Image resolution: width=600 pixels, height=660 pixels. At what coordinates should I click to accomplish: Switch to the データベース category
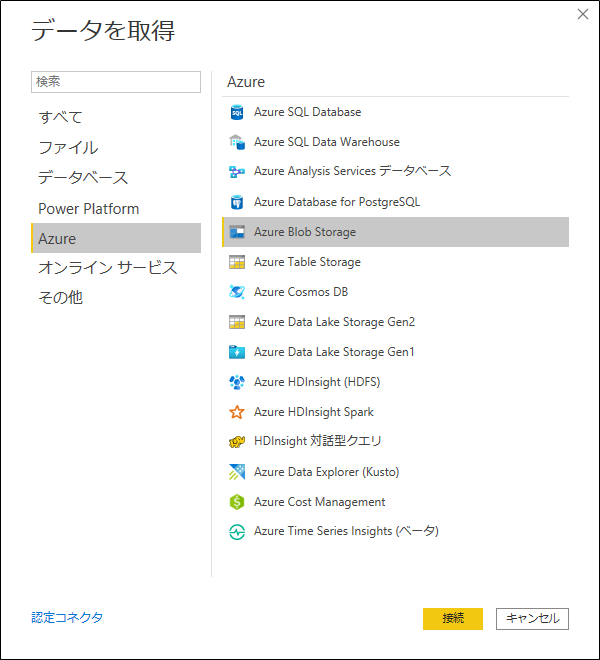(x=116, y=178)
